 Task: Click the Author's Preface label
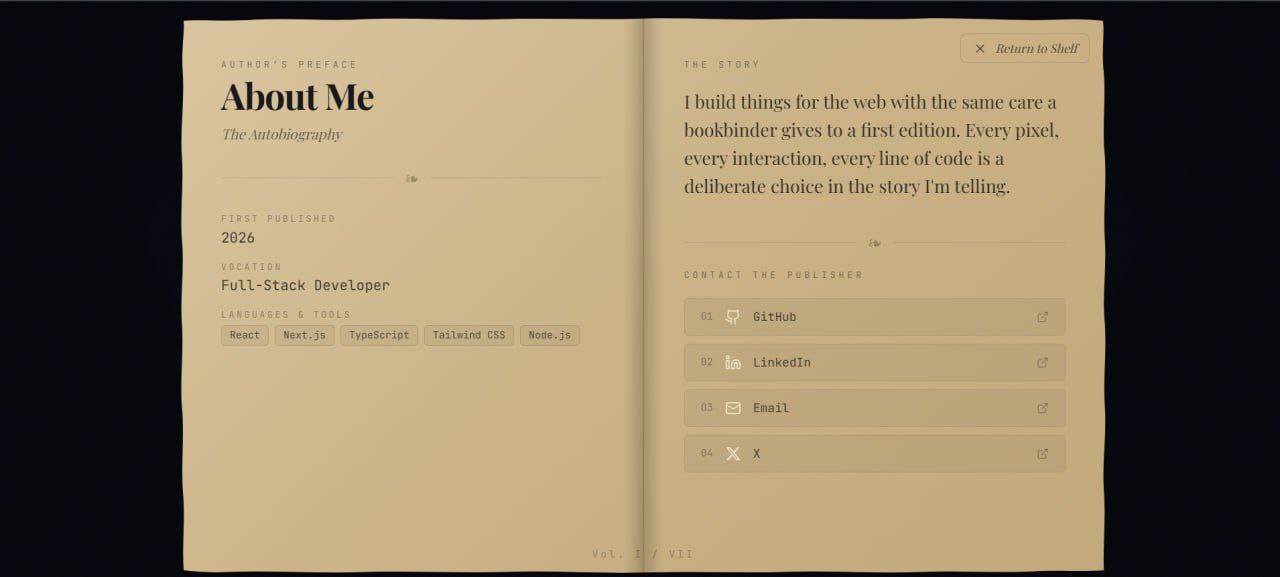[x=289, y=65]
